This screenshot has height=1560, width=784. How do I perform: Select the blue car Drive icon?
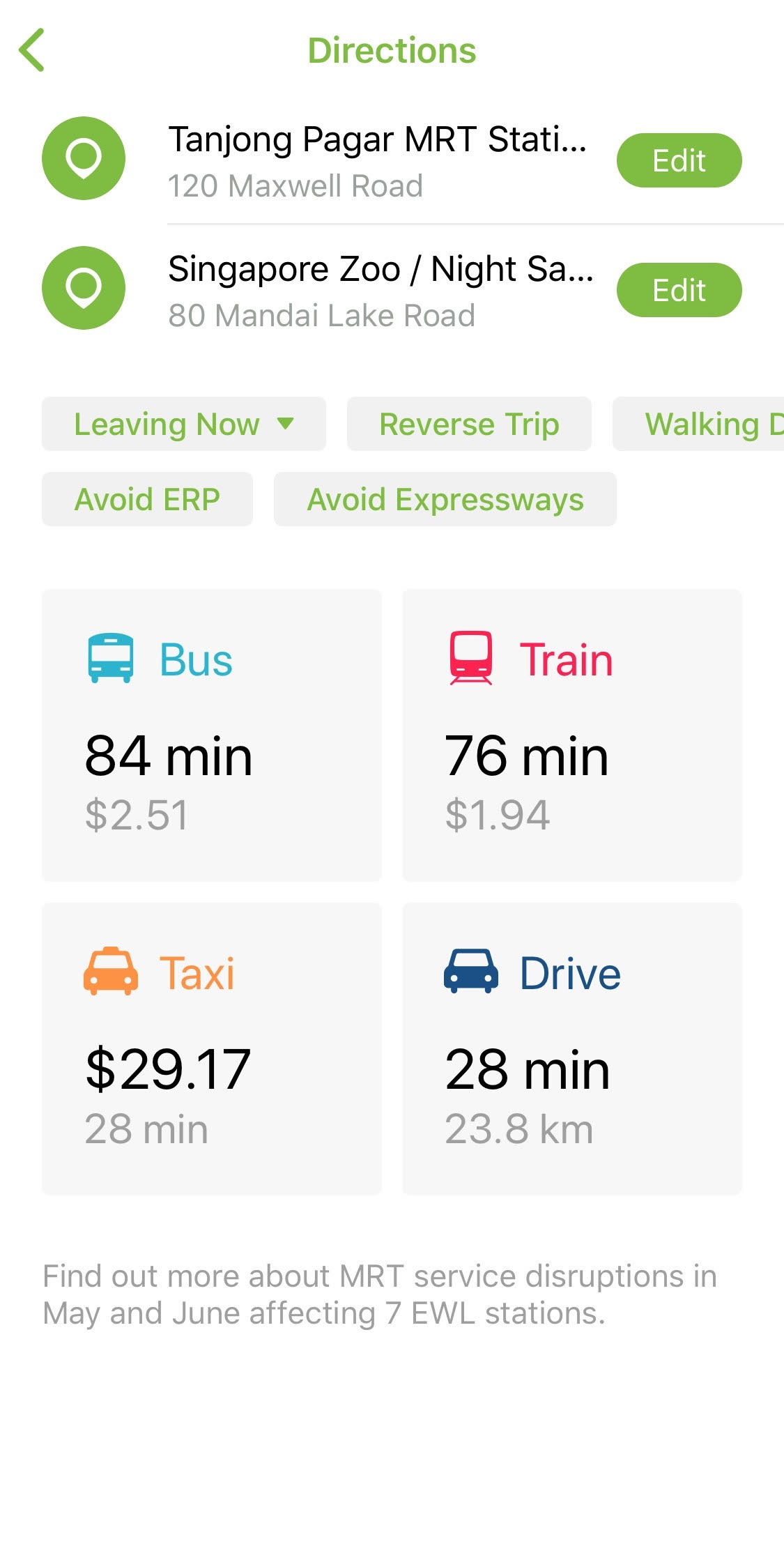point(471,971)
